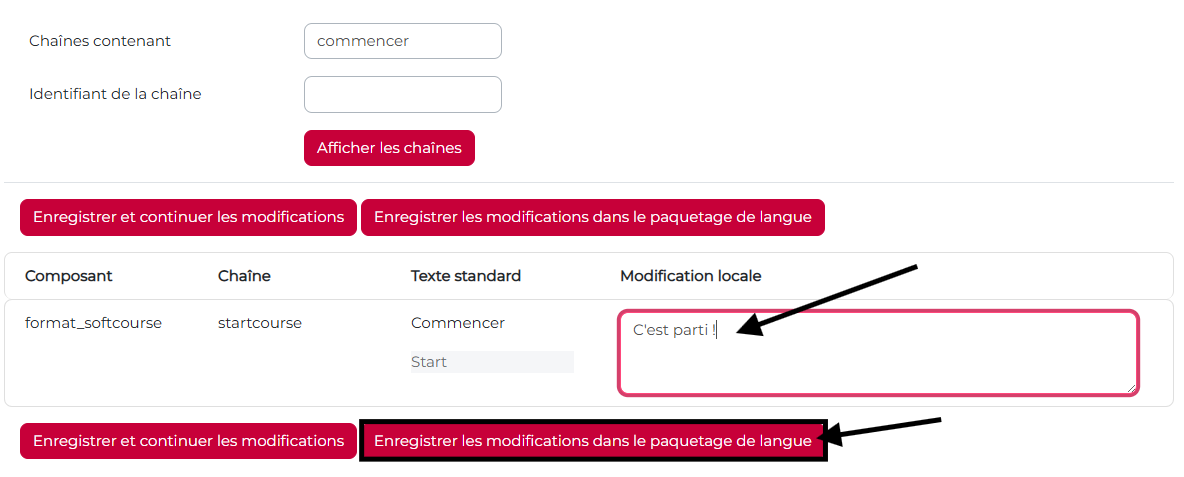Select the "Modification locale" column header
Image resolution: width=1184 pixels, height=477 pixels.
(x=691, y=276)
